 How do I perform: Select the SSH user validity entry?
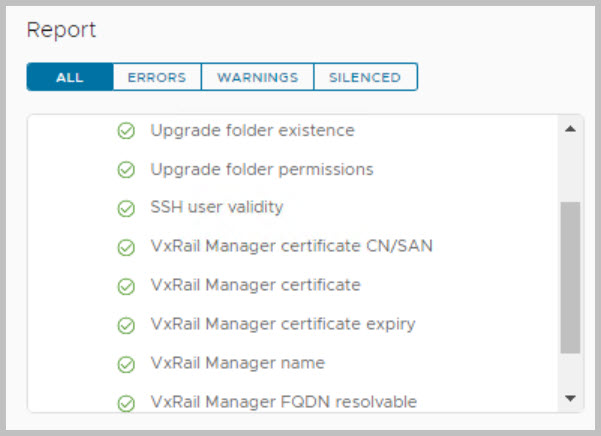click(217, 208)
